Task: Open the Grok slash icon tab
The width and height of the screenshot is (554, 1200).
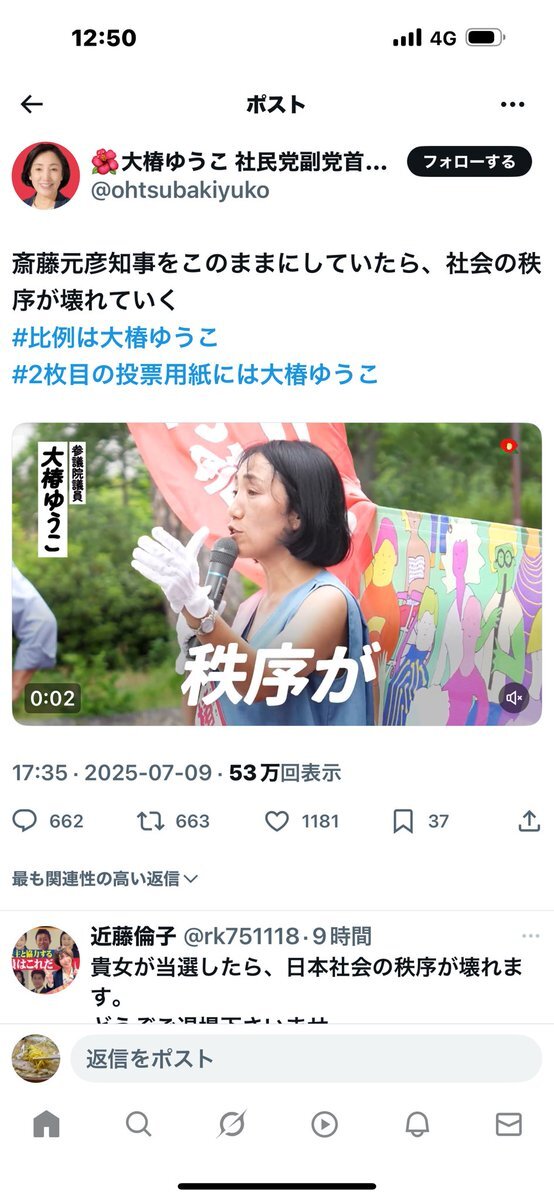Action: pyautogui.click(x=232, y=1124)
